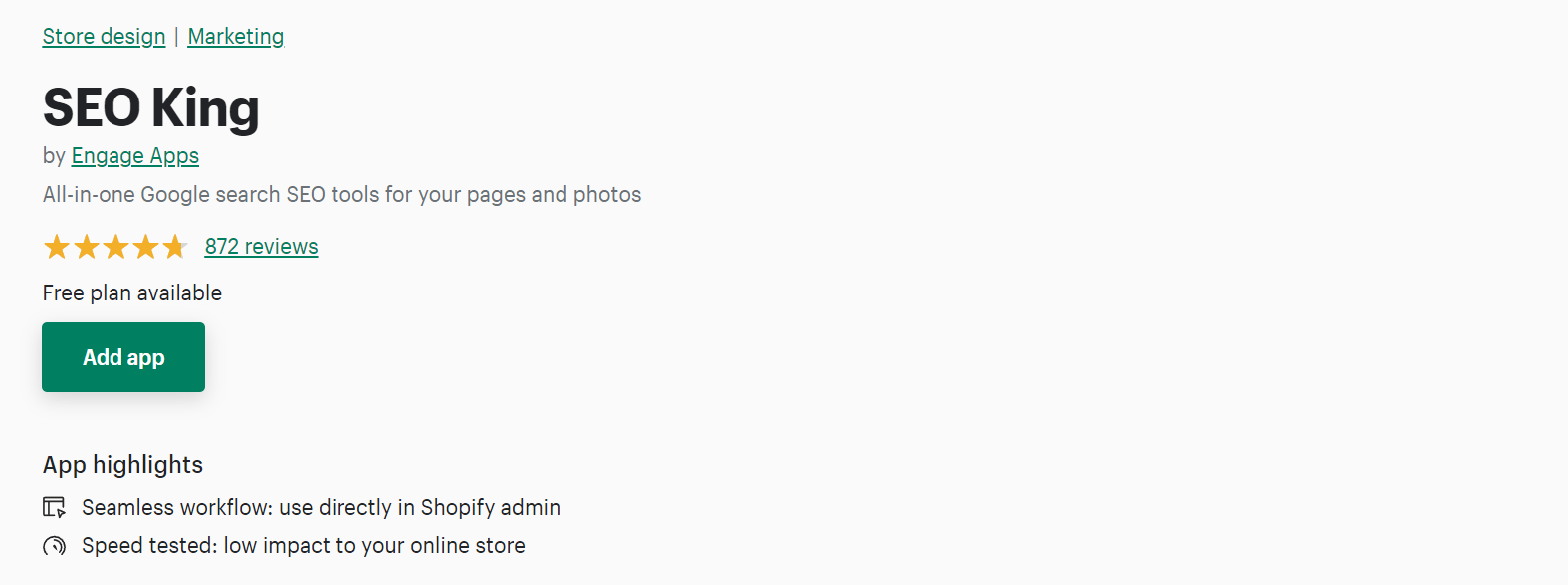Click the fifth partially filled star

(x=175, y=247)
